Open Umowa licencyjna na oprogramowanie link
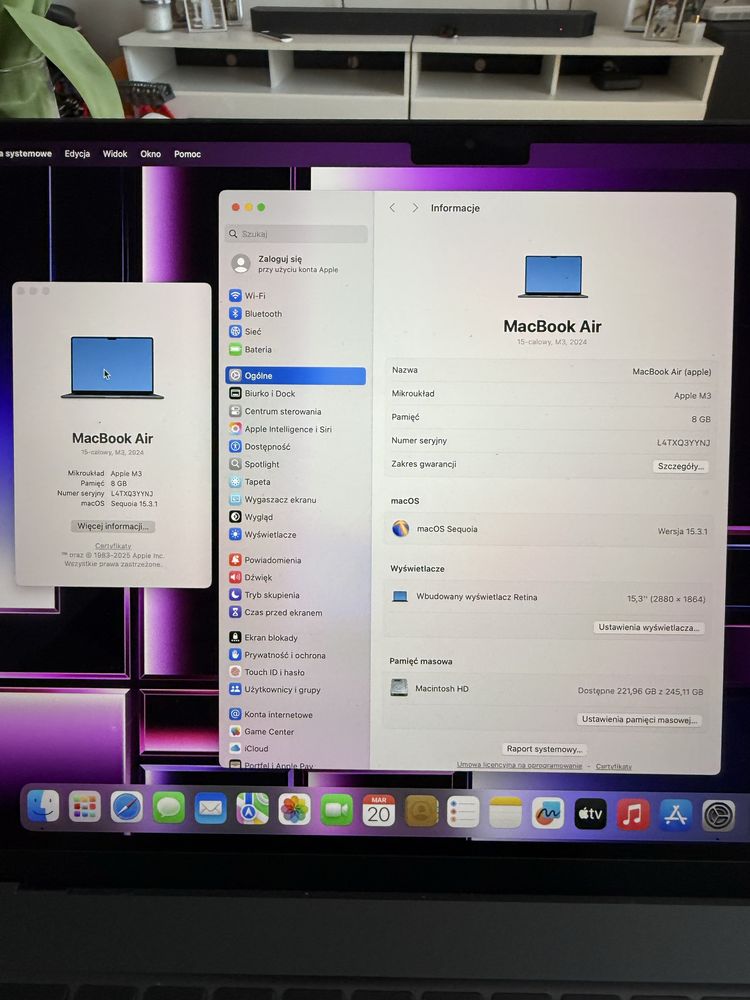The image size is (750, 1000). (x=519, y=765)
